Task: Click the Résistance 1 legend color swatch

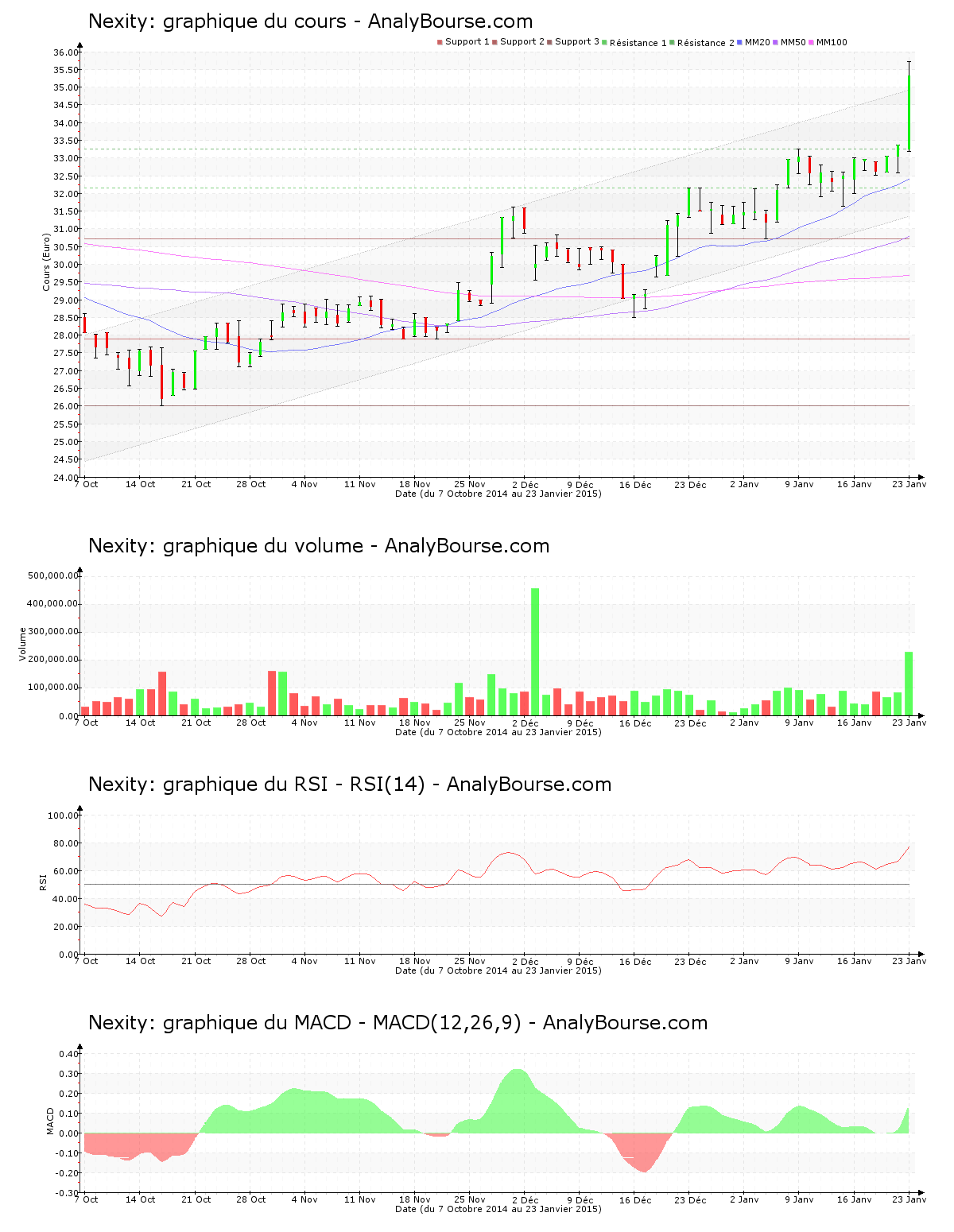Action: pos(604,42)
